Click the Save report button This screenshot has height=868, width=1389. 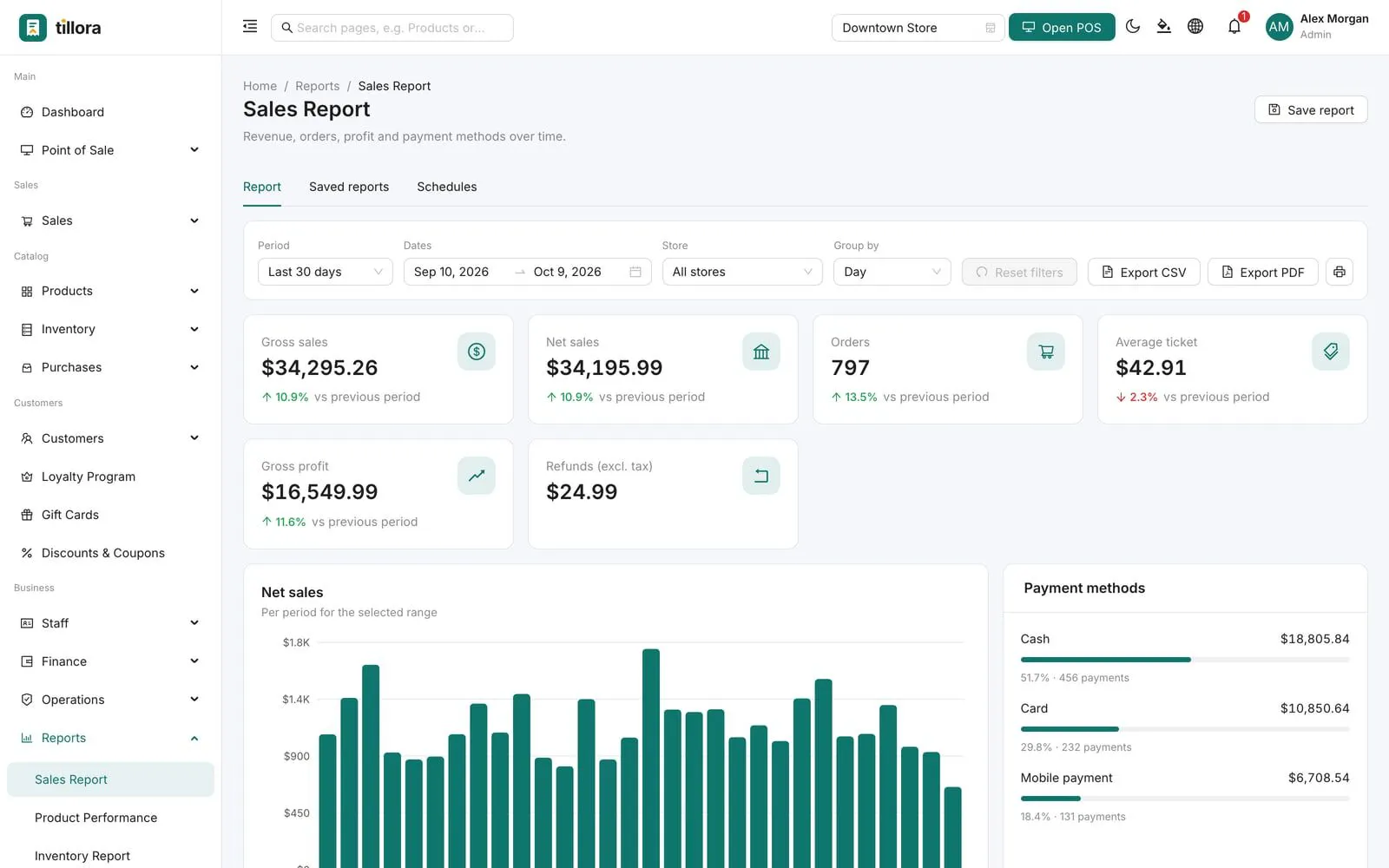pos(1311,109)
